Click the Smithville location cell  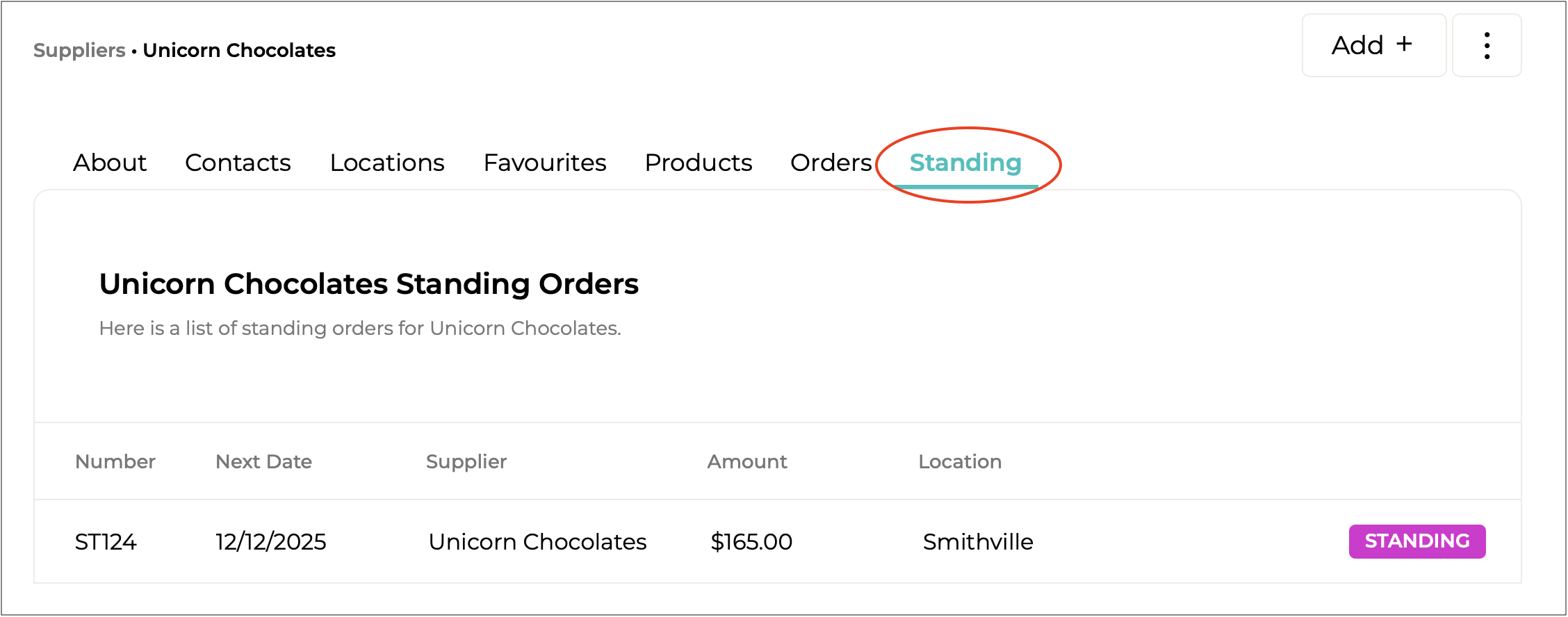[x=978, y=542]
